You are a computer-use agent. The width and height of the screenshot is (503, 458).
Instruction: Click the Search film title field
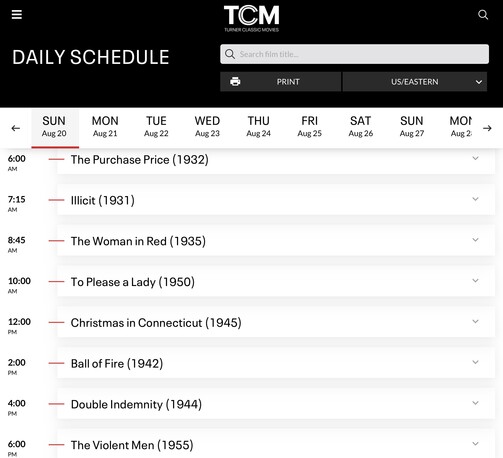pos(354,54)
